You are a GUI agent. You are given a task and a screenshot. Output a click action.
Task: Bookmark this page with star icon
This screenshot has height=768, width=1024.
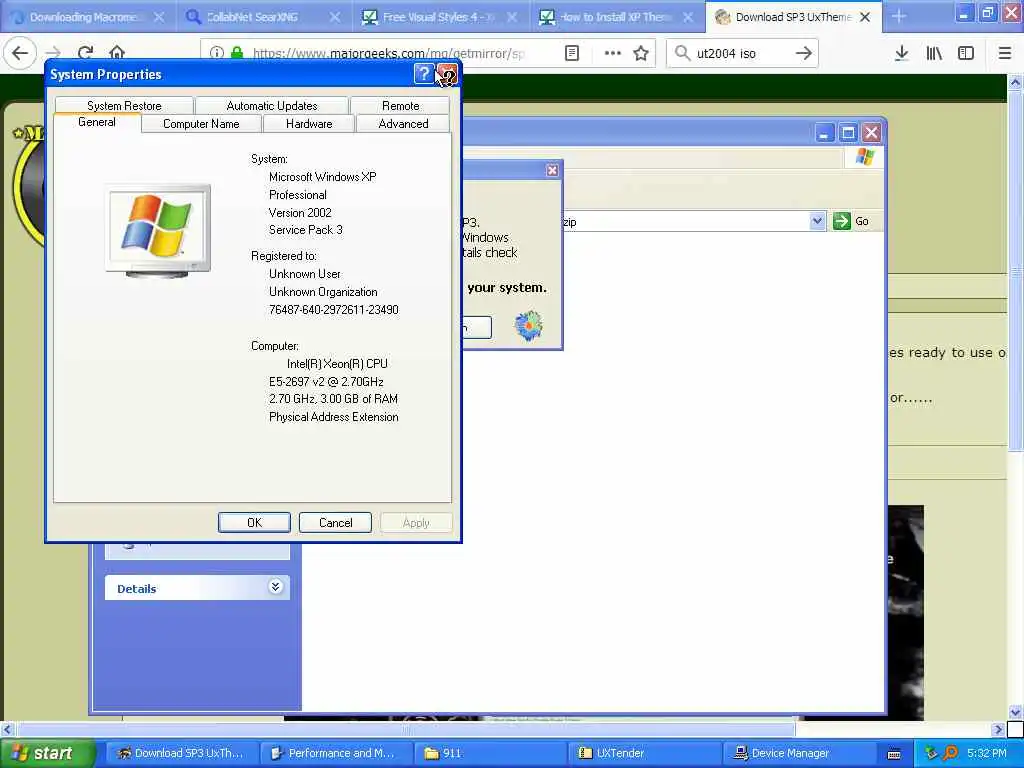(x=641, y=53)
